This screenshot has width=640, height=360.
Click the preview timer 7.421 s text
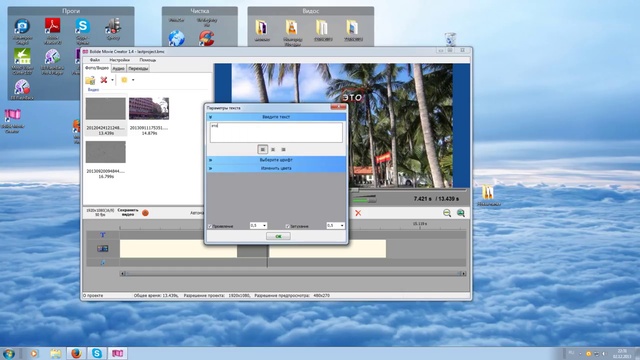(x=422, y=199)
